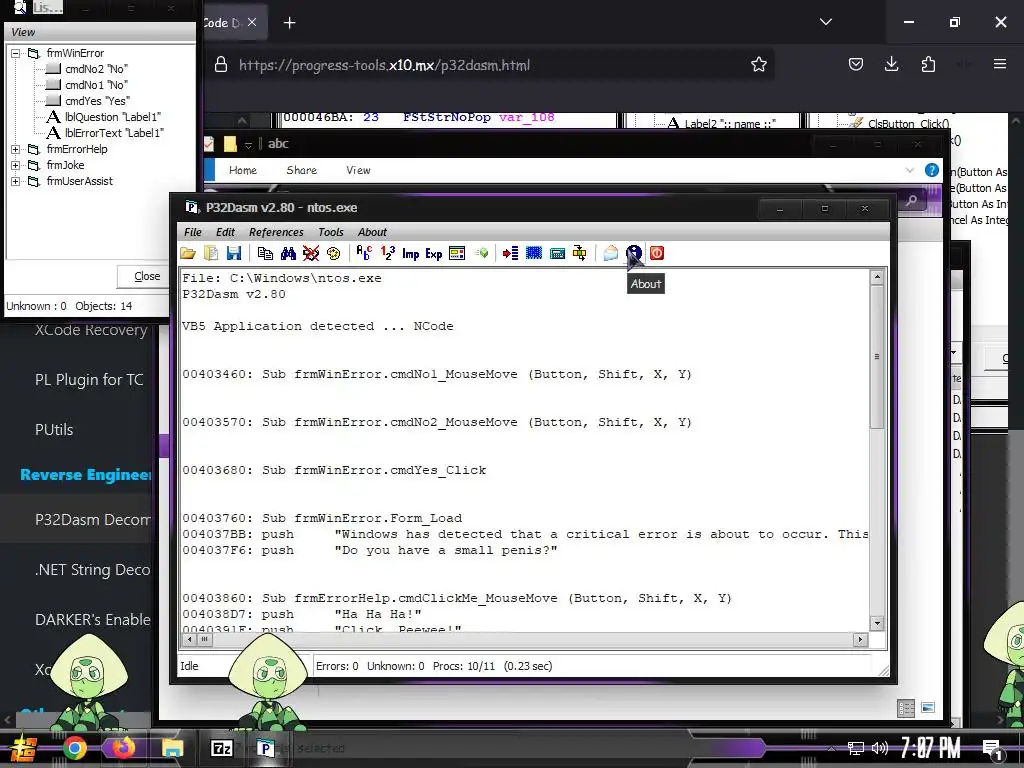Open 7-Zip from the taskbar

(221, 748)
